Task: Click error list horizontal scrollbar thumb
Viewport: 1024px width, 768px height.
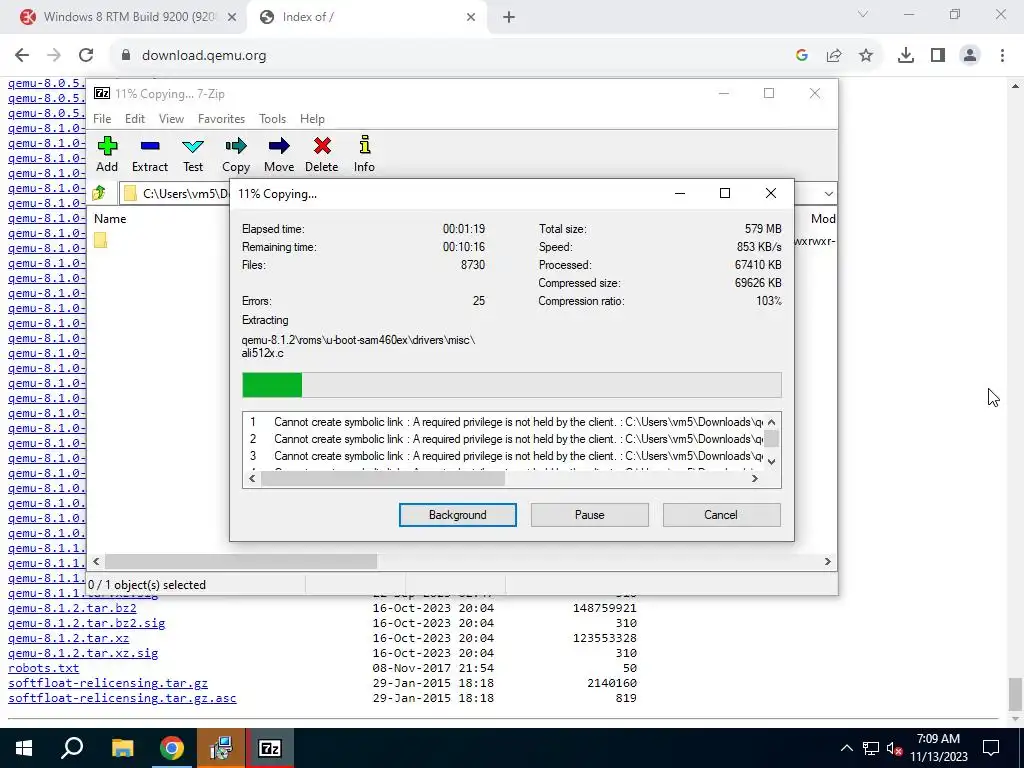Action: (383, 479)
